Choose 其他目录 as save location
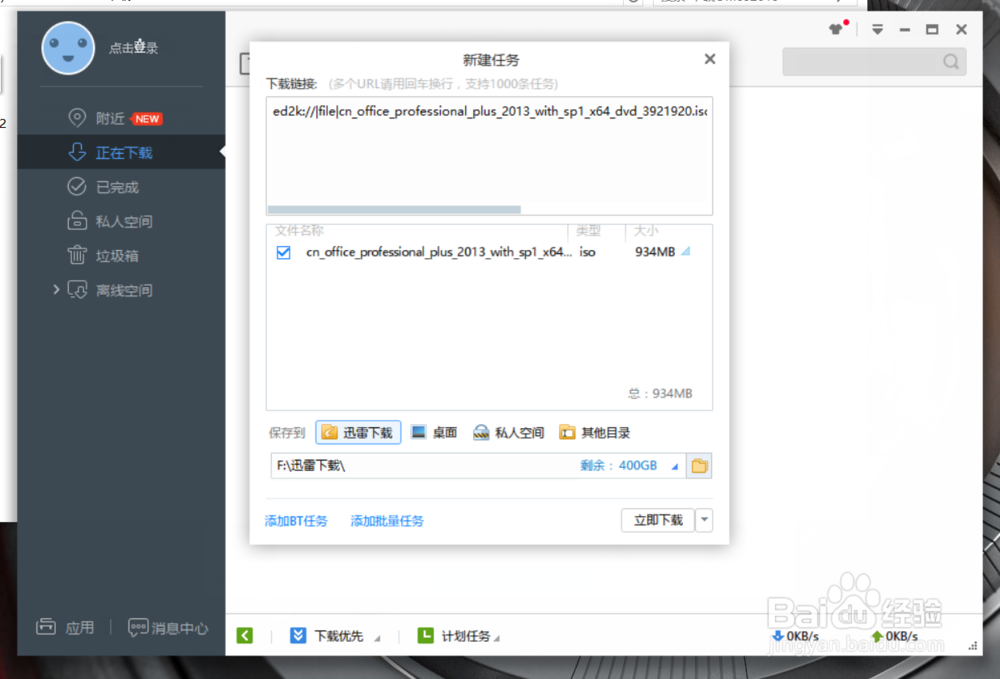Viewport: 1000px width, 679px height. [594, 432]
